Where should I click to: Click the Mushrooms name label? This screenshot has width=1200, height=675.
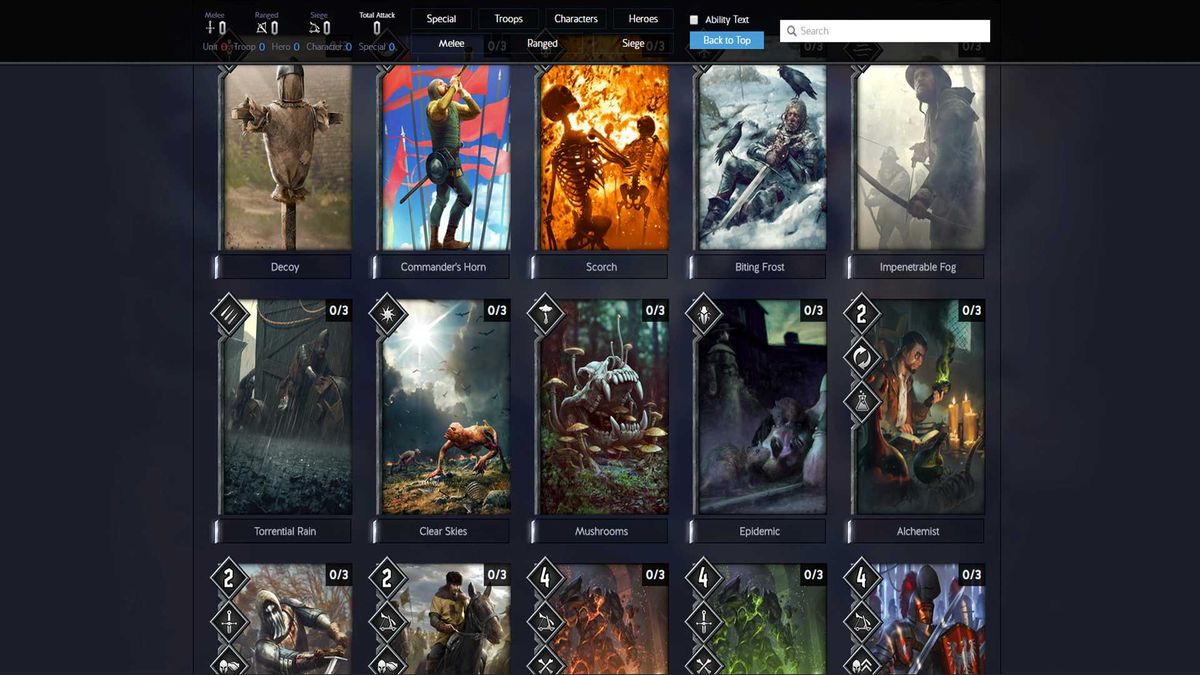click(x=601, y=531)
